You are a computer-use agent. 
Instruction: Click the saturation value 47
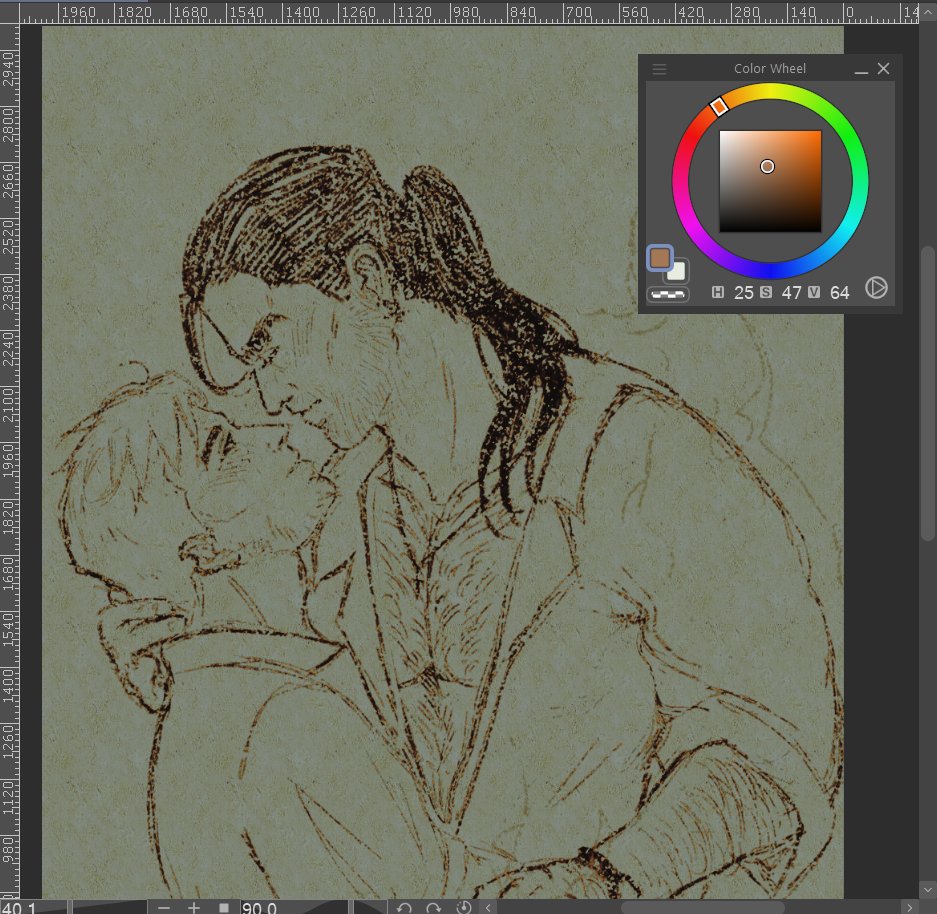click(x=791, y=293)
